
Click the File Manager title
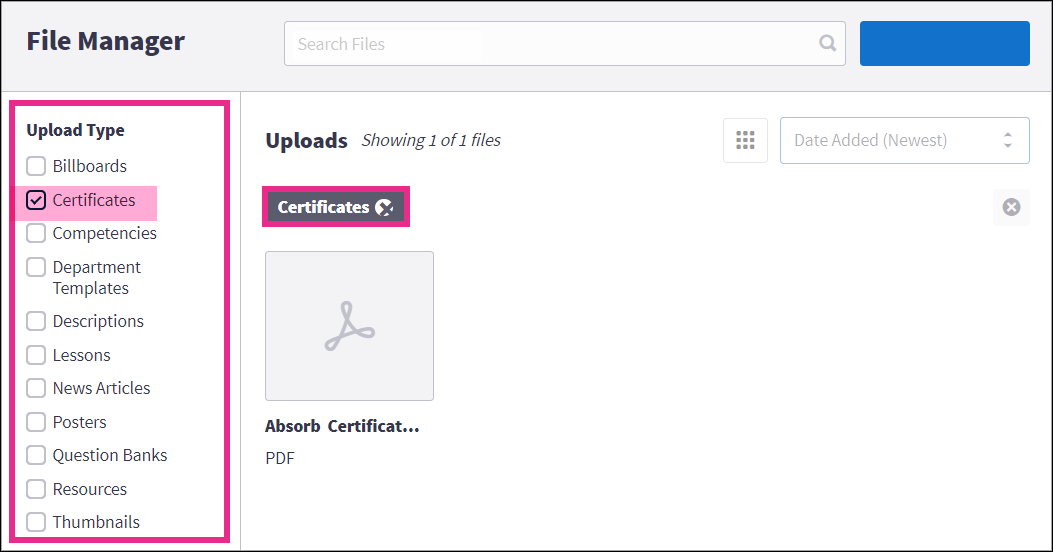click(x=105, y=41)
